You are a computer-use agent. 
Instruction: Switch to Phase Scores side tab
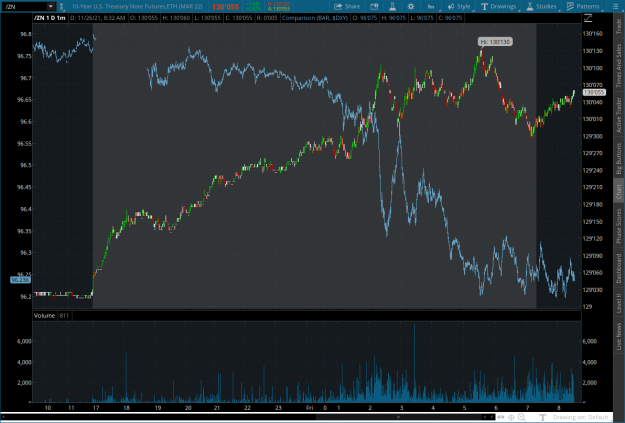point(619,226)
